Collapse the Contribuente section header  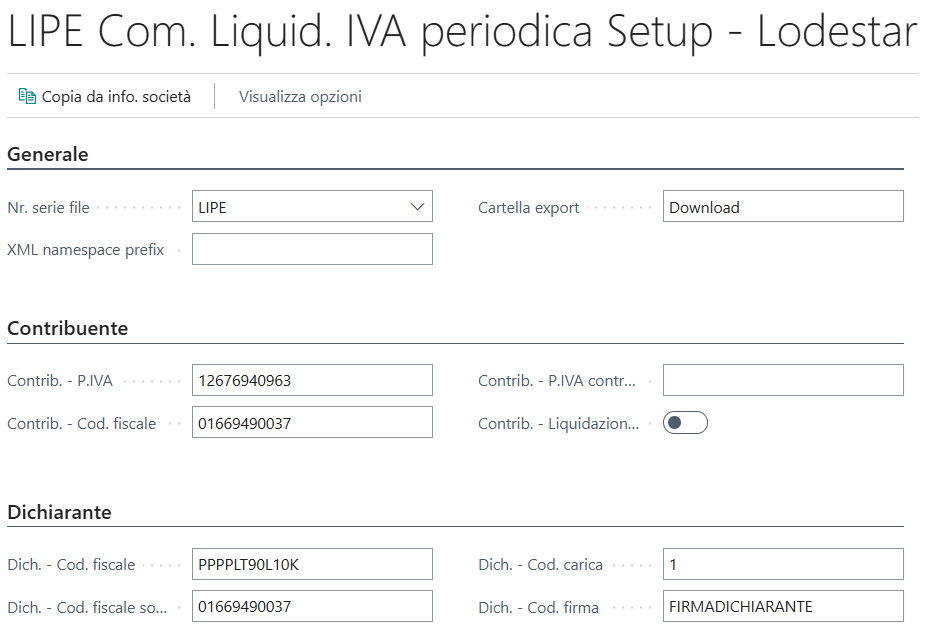(67, 327)
